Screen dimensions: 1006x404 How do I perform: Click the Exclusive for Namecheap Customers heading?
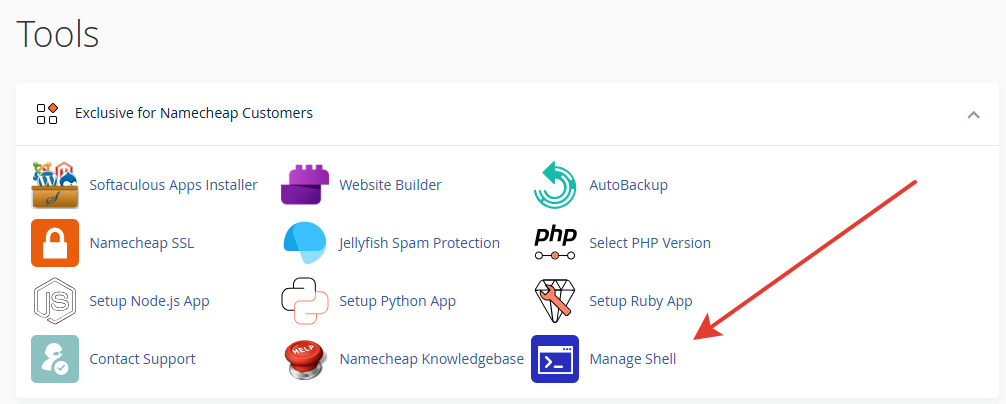coord(193,113)
